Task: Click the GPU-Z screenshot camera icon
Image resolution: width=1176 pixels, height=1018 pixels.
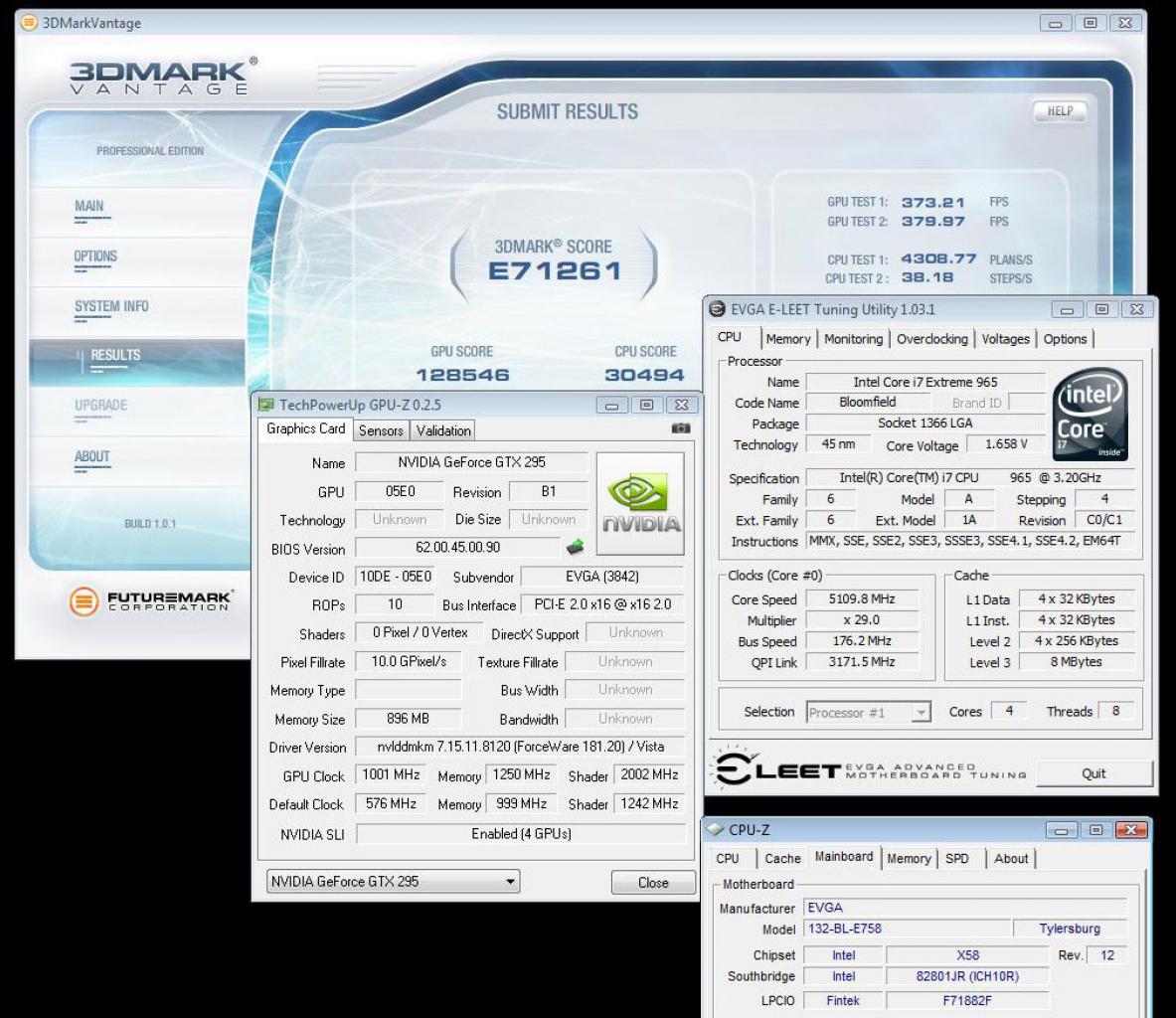Action: pos(680,428)
